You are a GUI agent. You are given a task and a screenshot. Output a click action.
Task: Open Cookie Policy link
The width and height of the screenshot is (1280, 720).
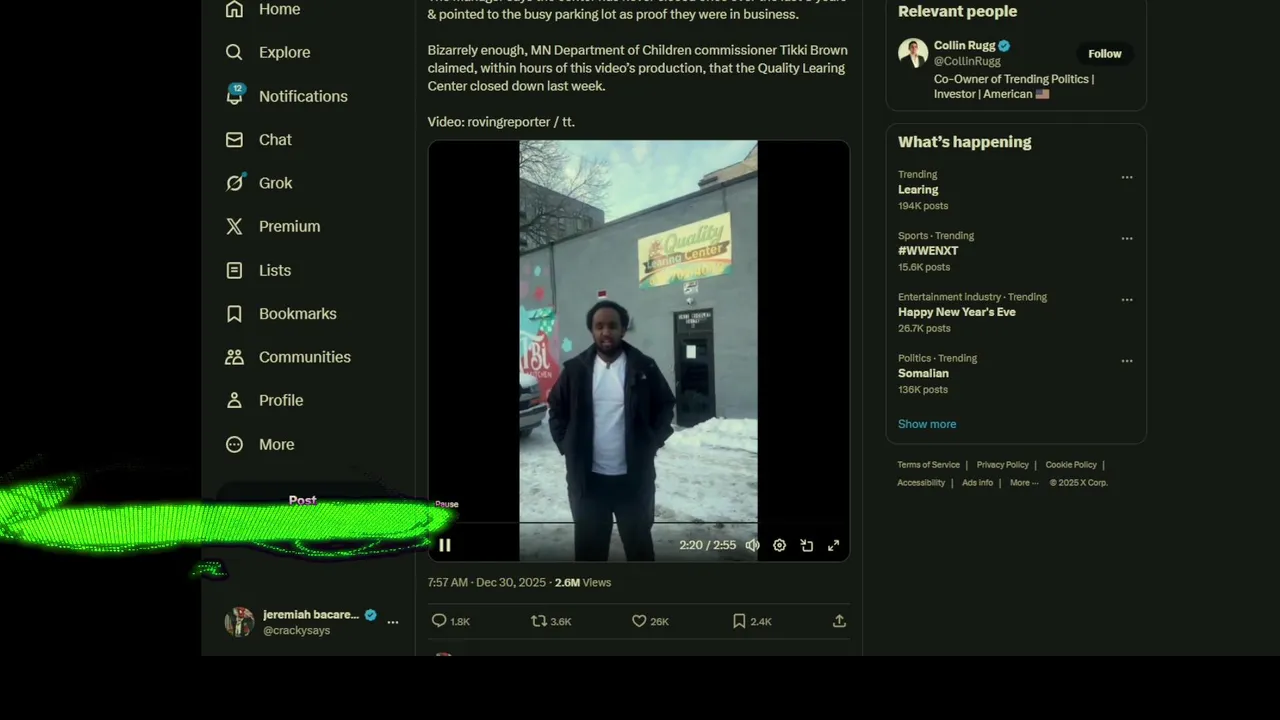[1071, 465]
